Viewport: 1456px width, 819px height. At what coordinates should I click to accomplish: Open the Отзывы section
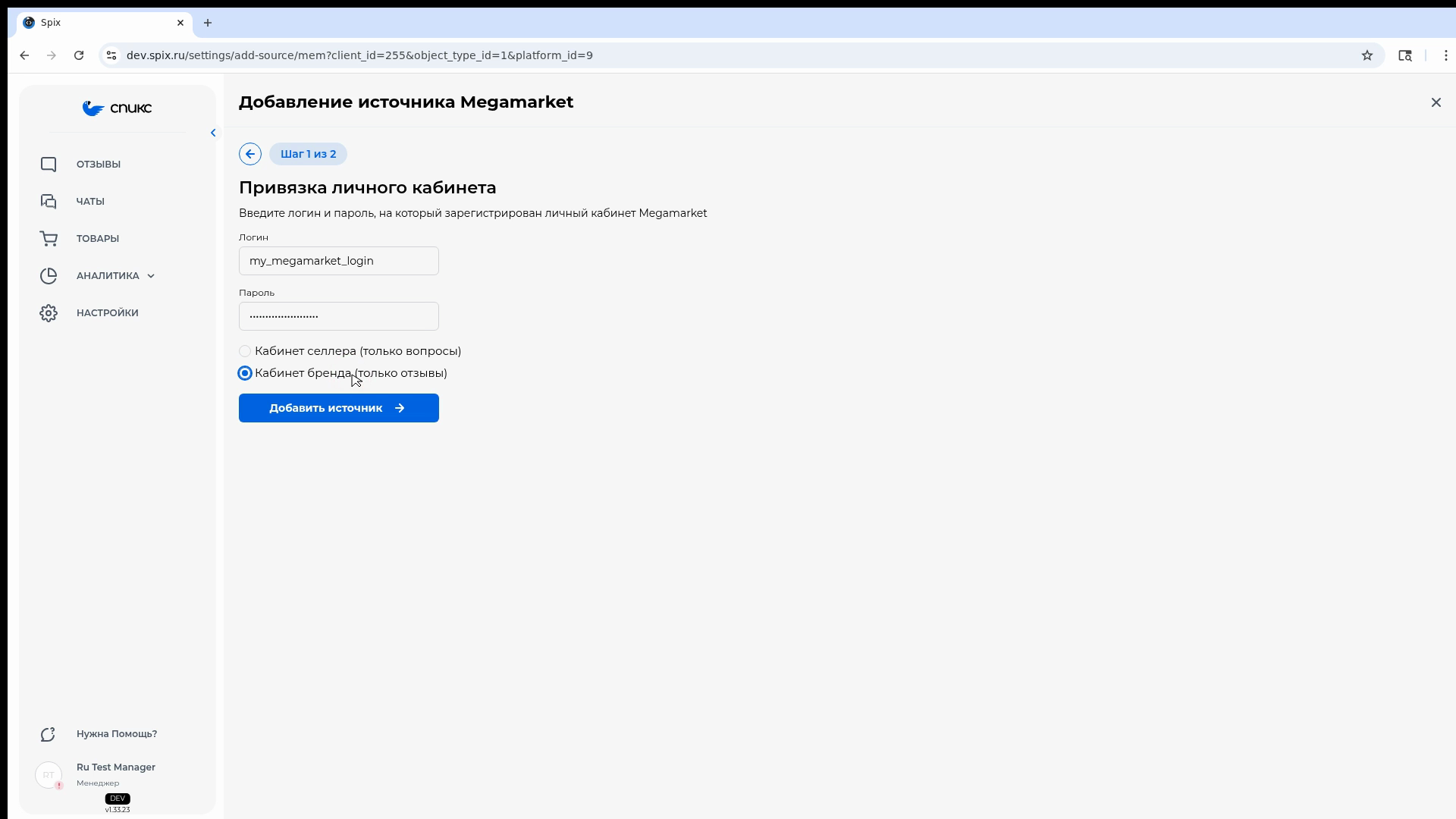[99, 165]
